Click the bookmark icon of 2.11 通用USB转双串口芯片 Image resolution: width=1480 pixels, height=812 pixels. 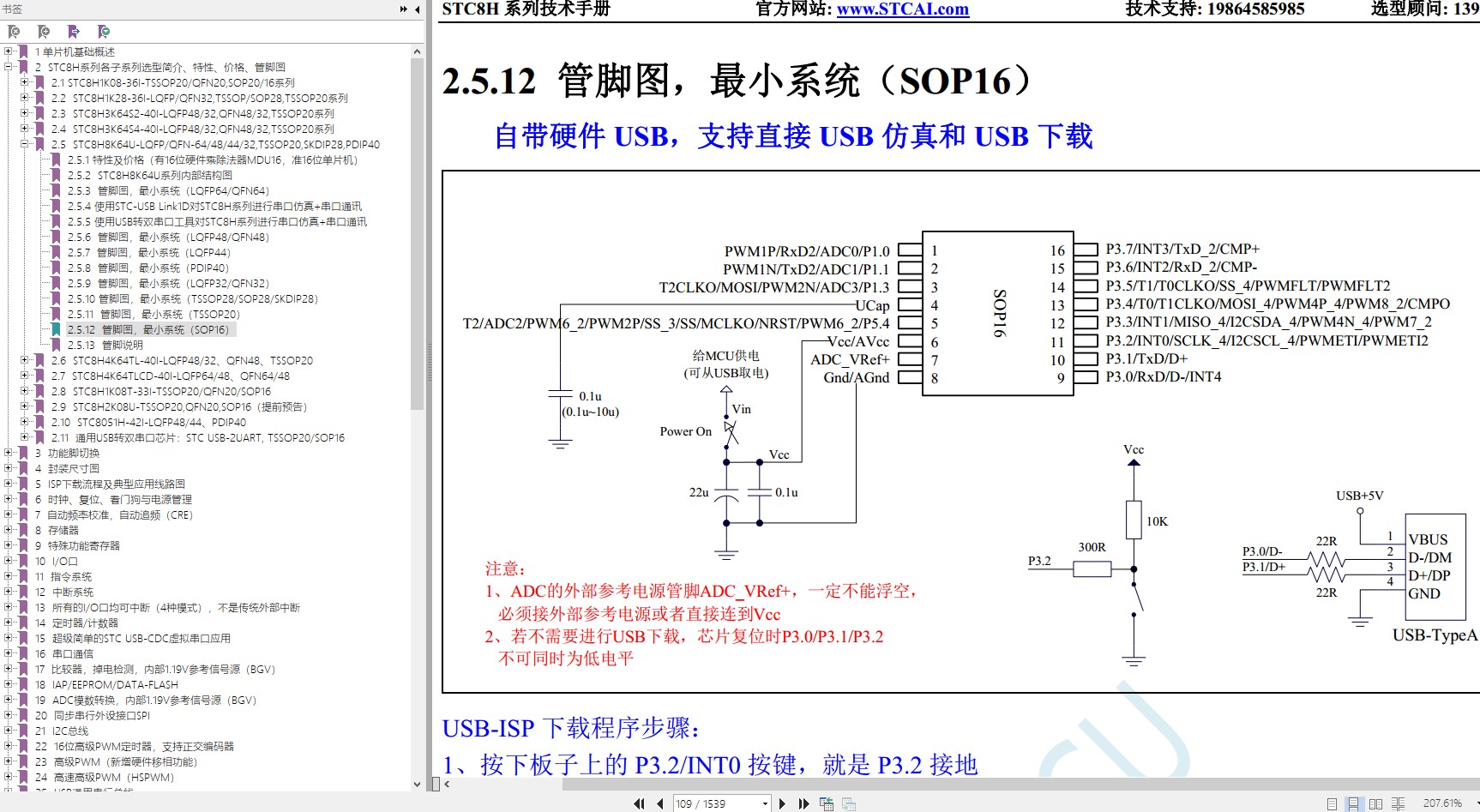click(x=39, y=437)
